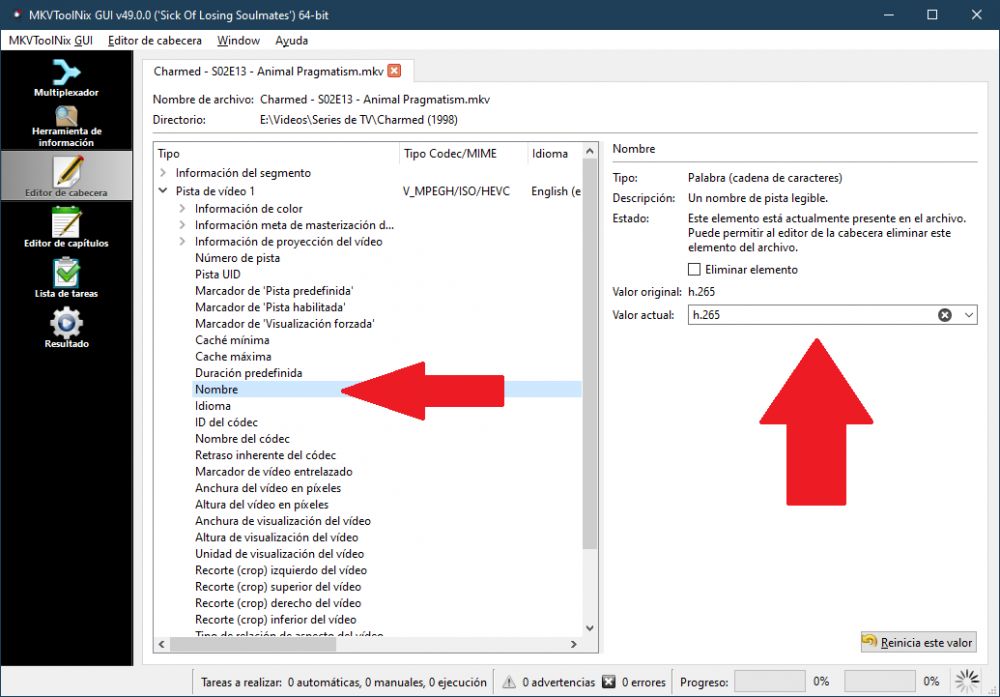
Task: Click Tareas a realizar status text
Action: coord(344,682)
